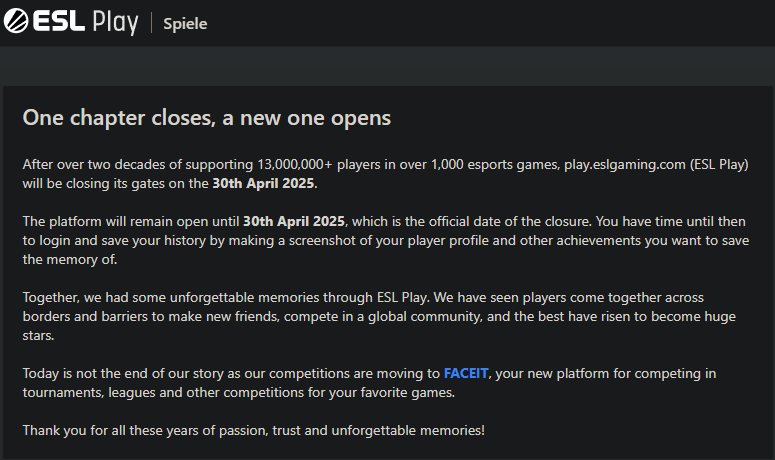Screen dimensions: 775x460
Task: Click the Thank you closing sentence
Action: tap(254, 430)
